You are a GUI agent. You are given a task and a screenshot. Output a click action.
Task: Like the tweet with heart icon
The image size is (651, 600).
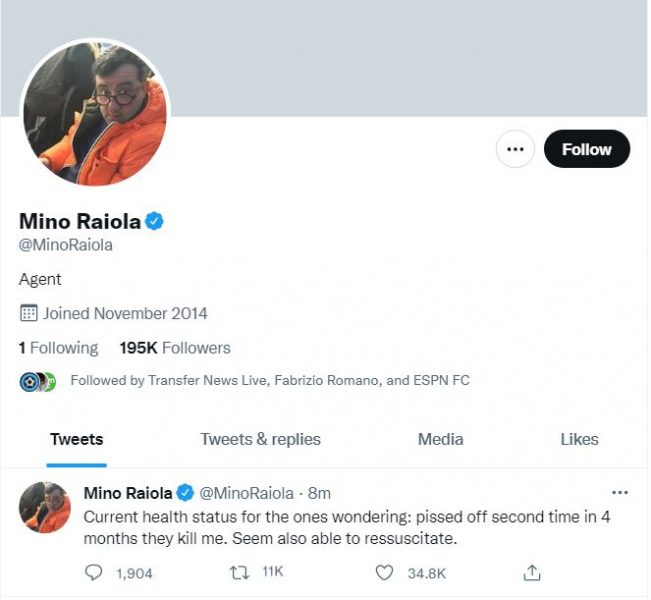[385, 572]
